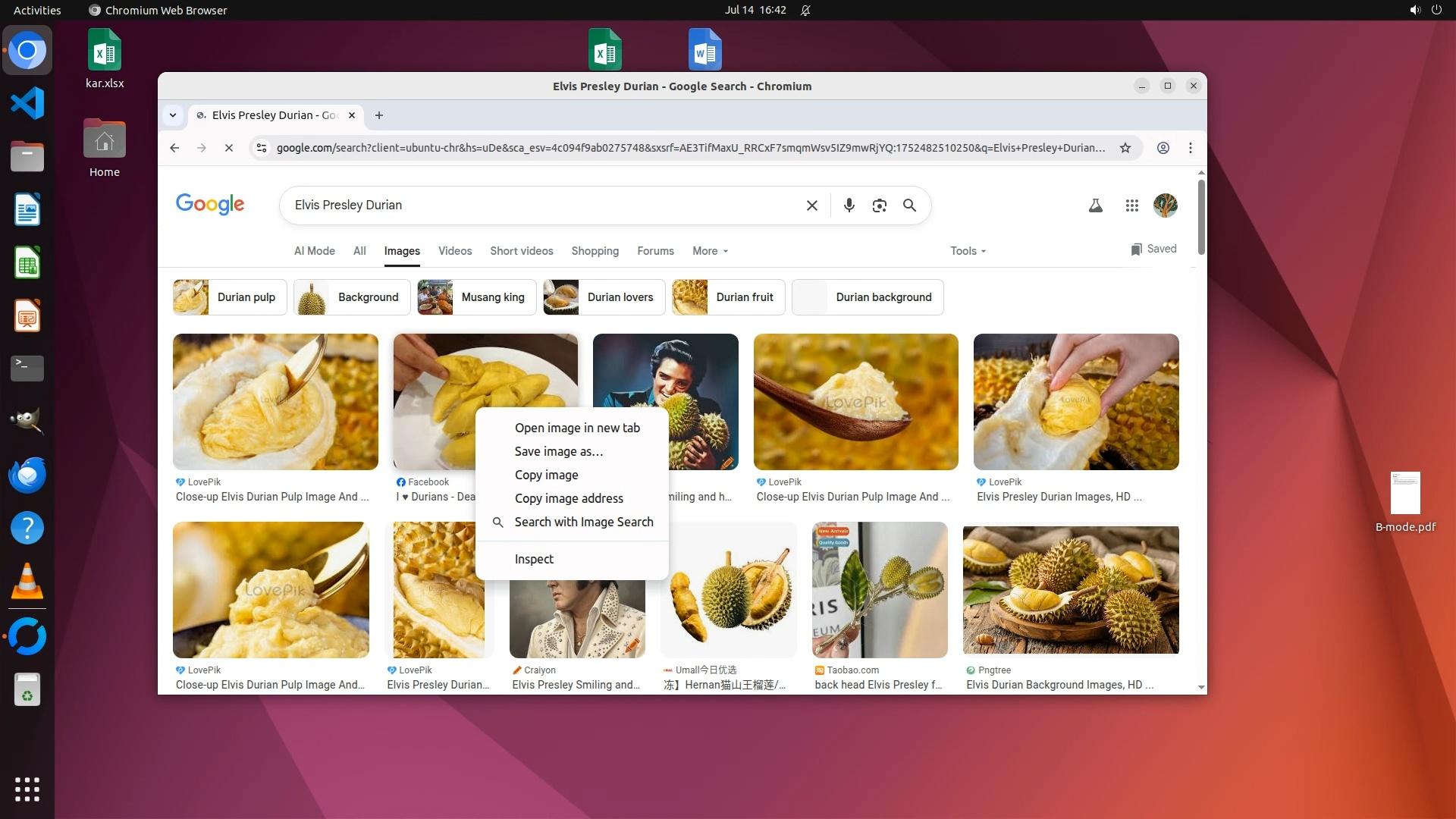1456x819 pixels.
Task: Clear the search box with X icon
Action: pos(811,205)
